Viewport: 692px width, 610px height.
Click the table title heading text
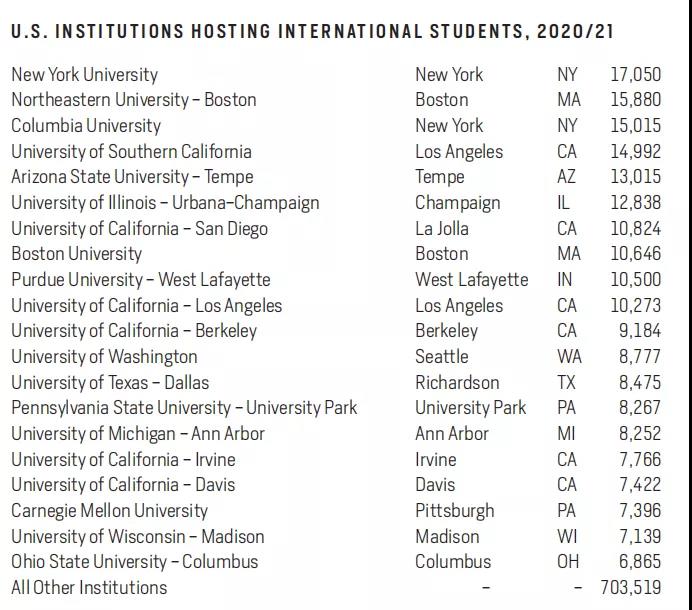[x=312, y=31]
